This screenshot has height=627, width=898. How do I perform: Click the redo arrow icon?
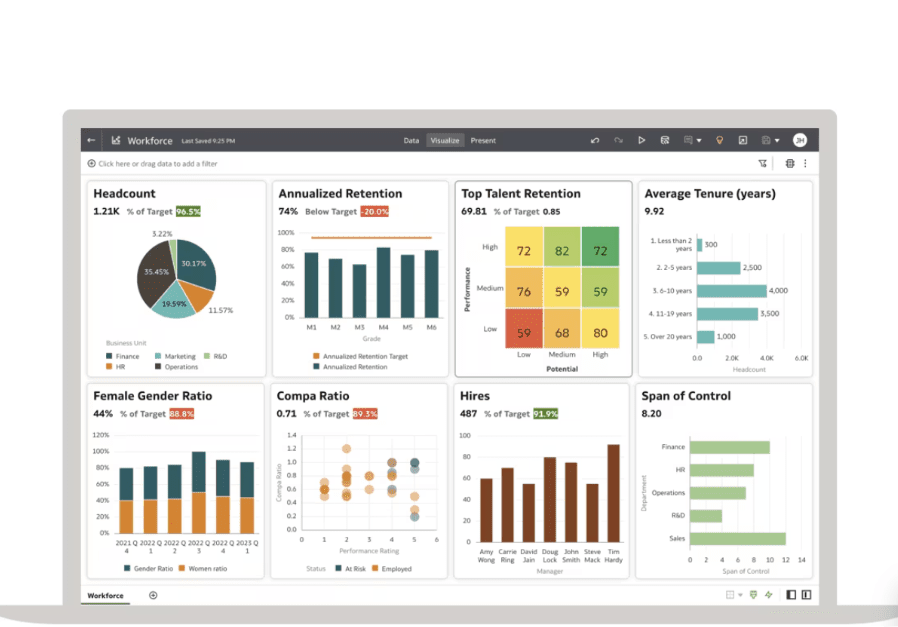point(619,141)
